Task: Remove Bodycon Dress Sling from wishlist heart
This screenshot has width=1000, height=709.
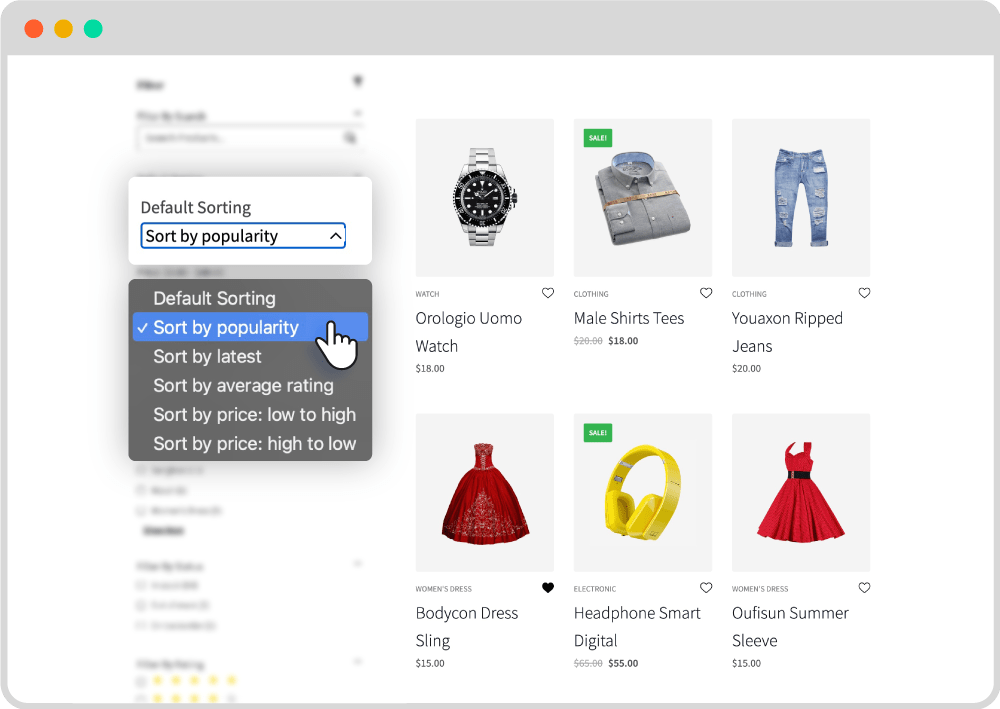Action: pos(548,588)
